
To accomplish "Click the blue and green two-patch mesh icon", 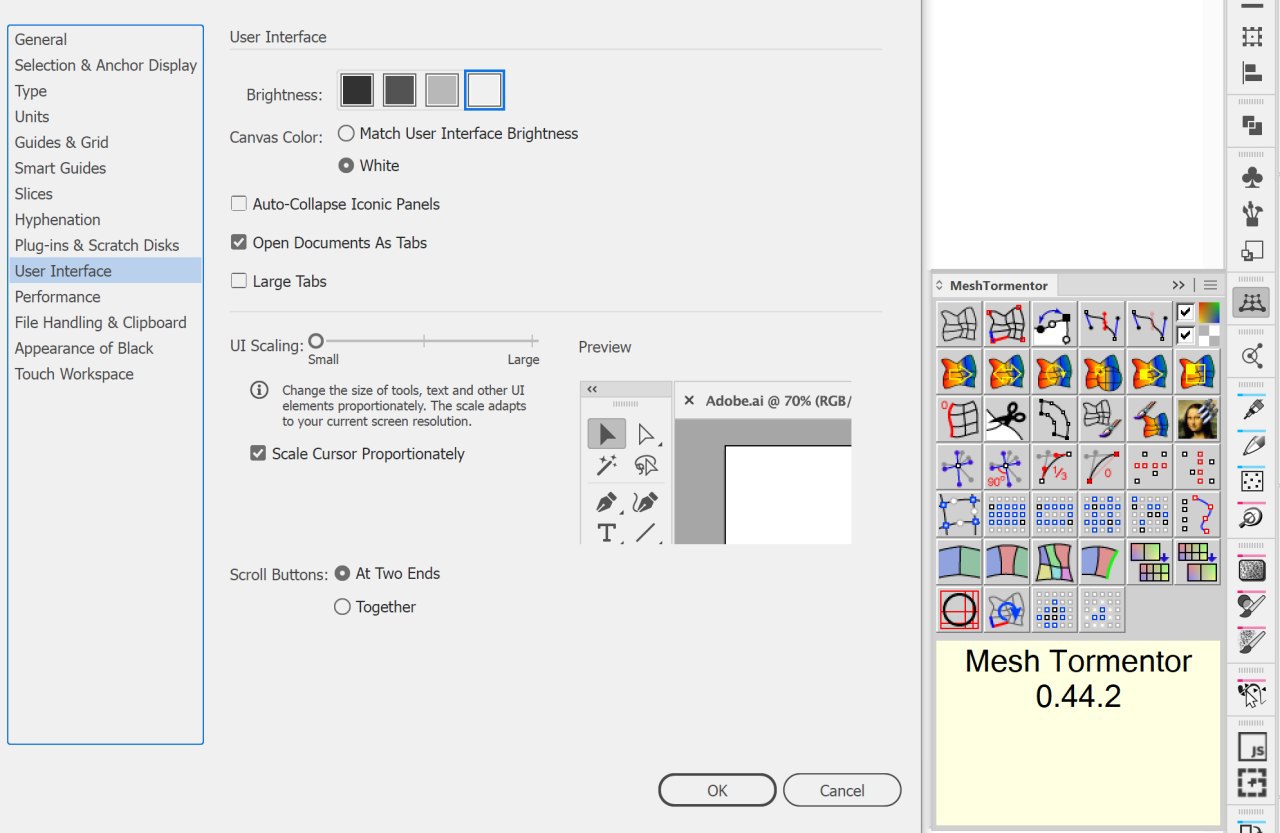I will tap(958, 562).
